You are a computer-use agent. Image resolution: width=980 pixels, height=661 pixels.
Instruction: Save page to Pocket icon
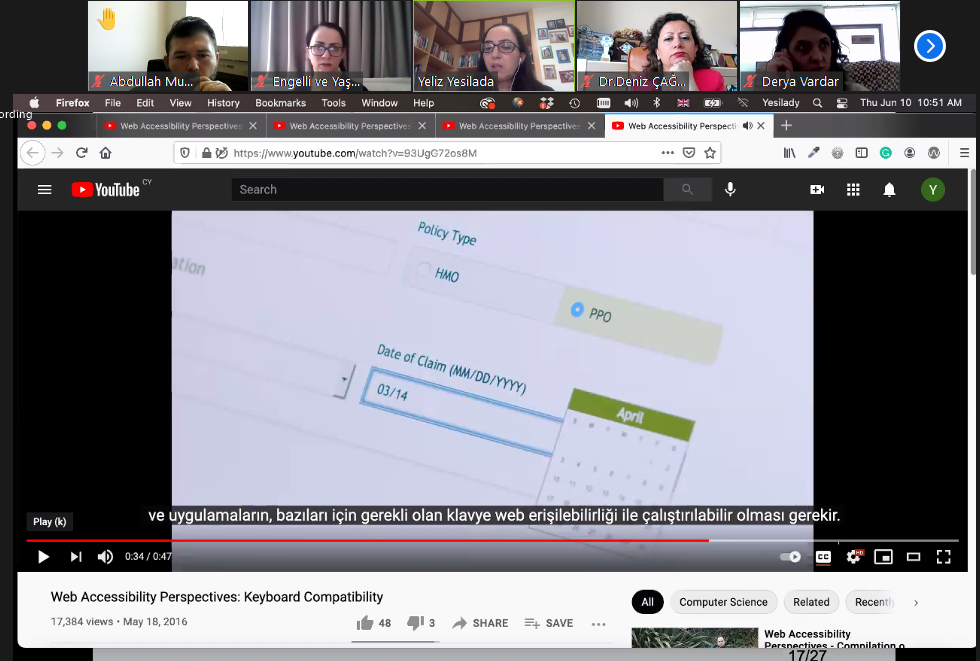[689, 152]
